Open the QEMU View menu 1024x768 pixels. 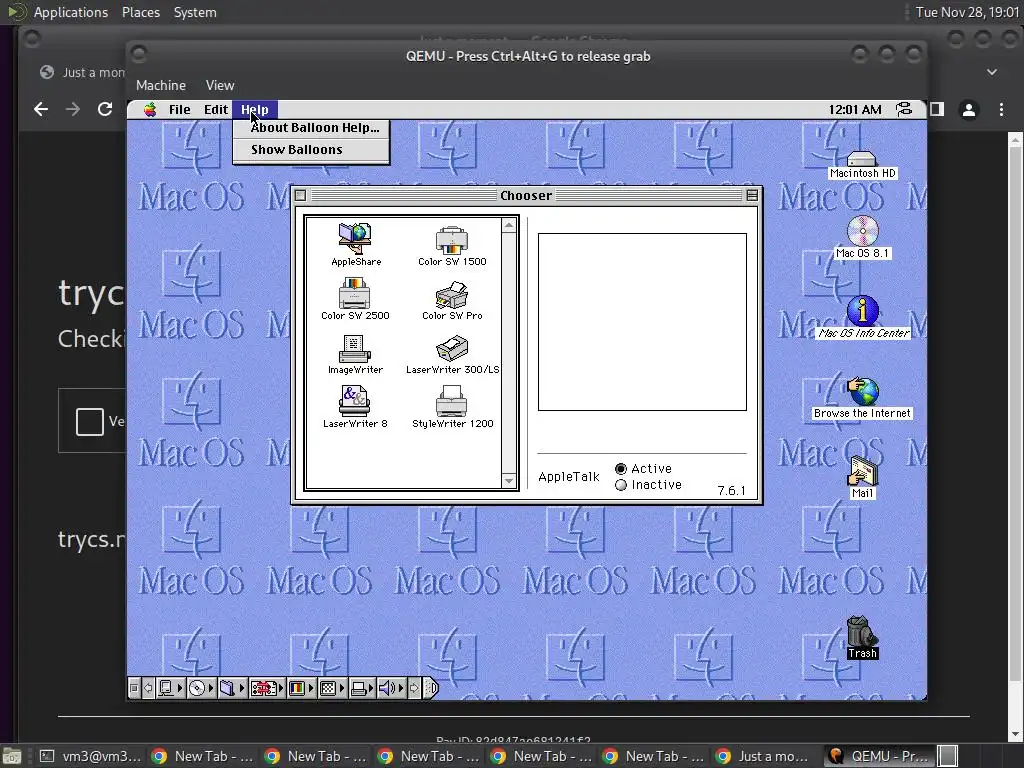point(220,86)
